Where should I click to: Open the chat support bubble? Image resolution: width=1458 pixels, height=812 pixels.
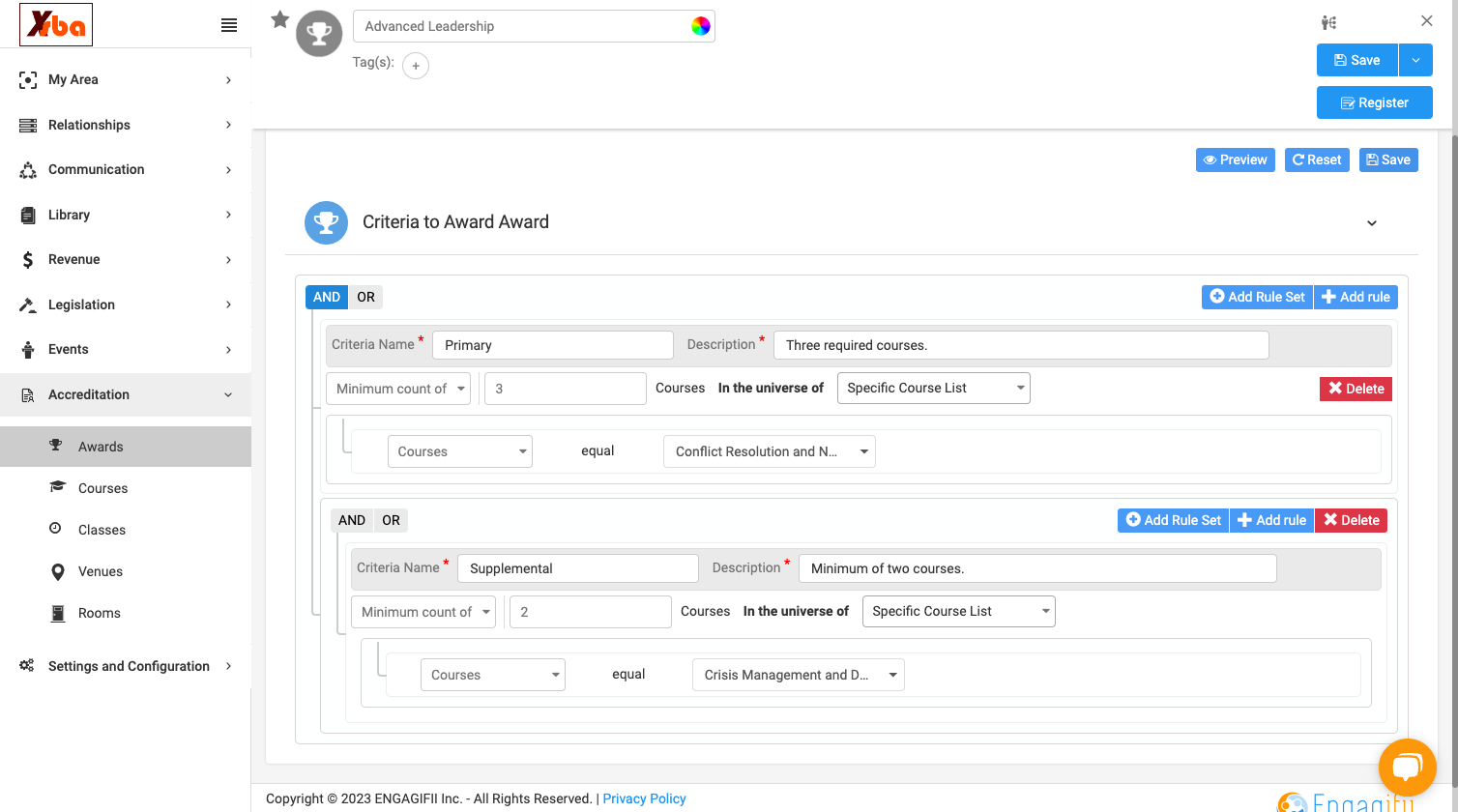click(x=1408, y=768)
